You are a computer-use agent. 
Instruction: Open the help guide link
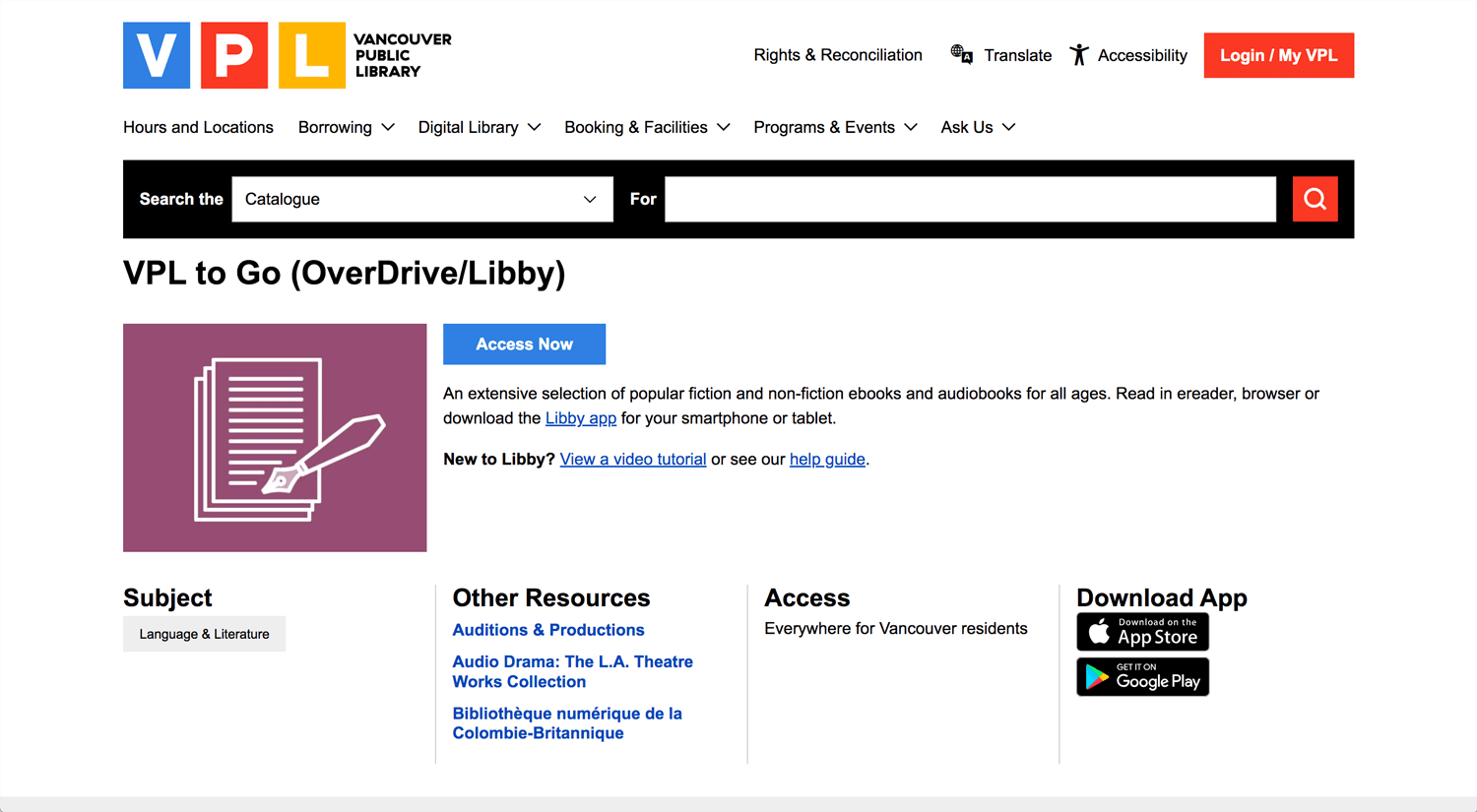tap(827, 459)
